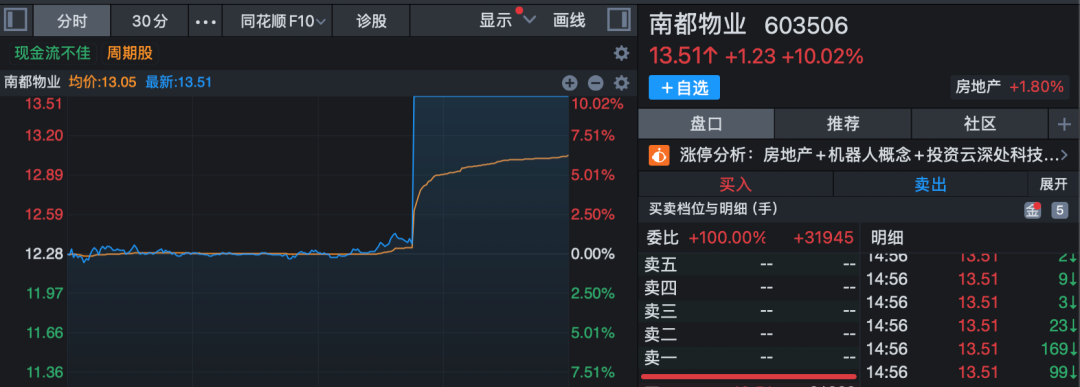Click the 12.28 price axis label
Viewport: 1080px width, 387px height.
(x=43, y=254)
